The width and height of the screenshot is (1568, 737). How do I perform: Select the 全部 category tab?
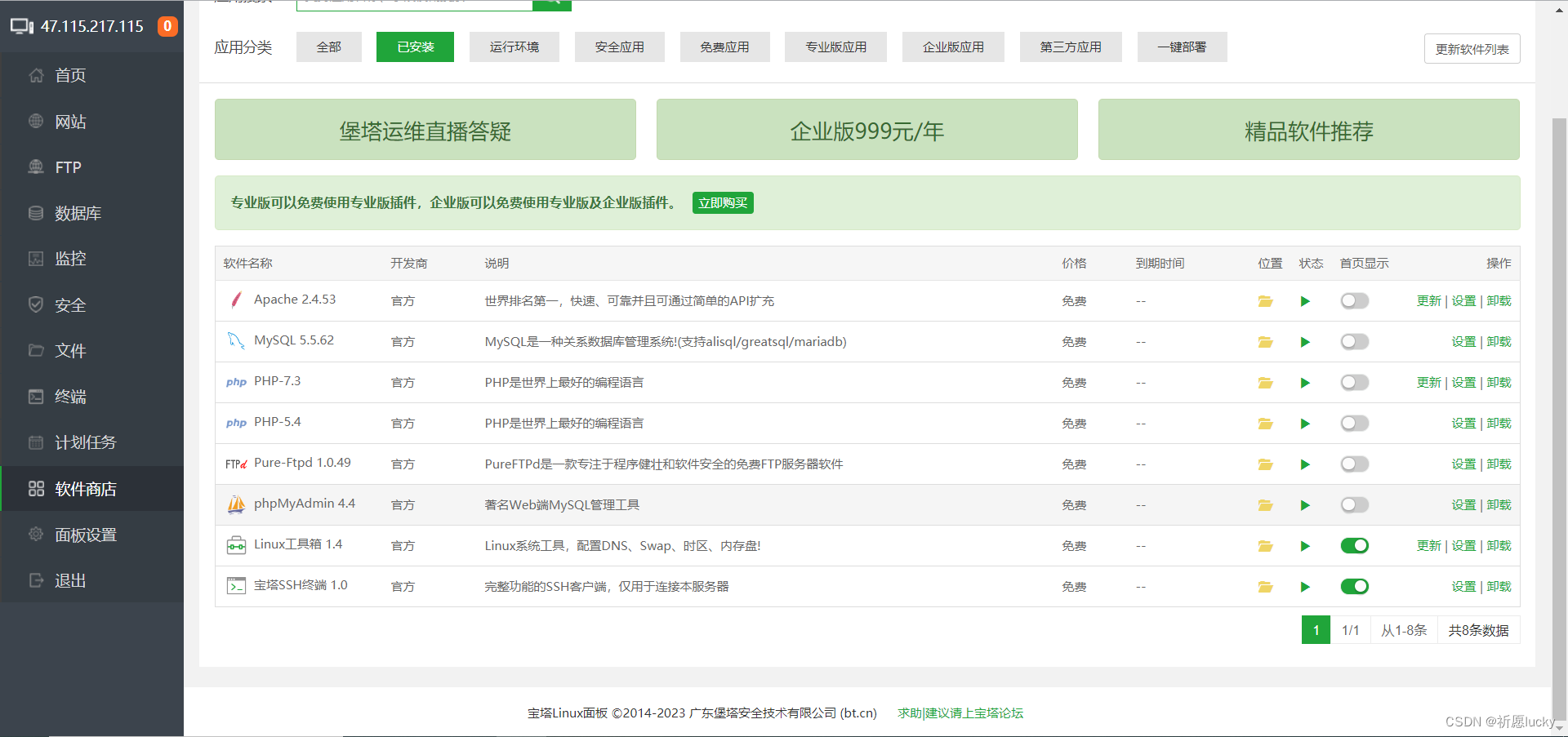click(x=329, y=47)
